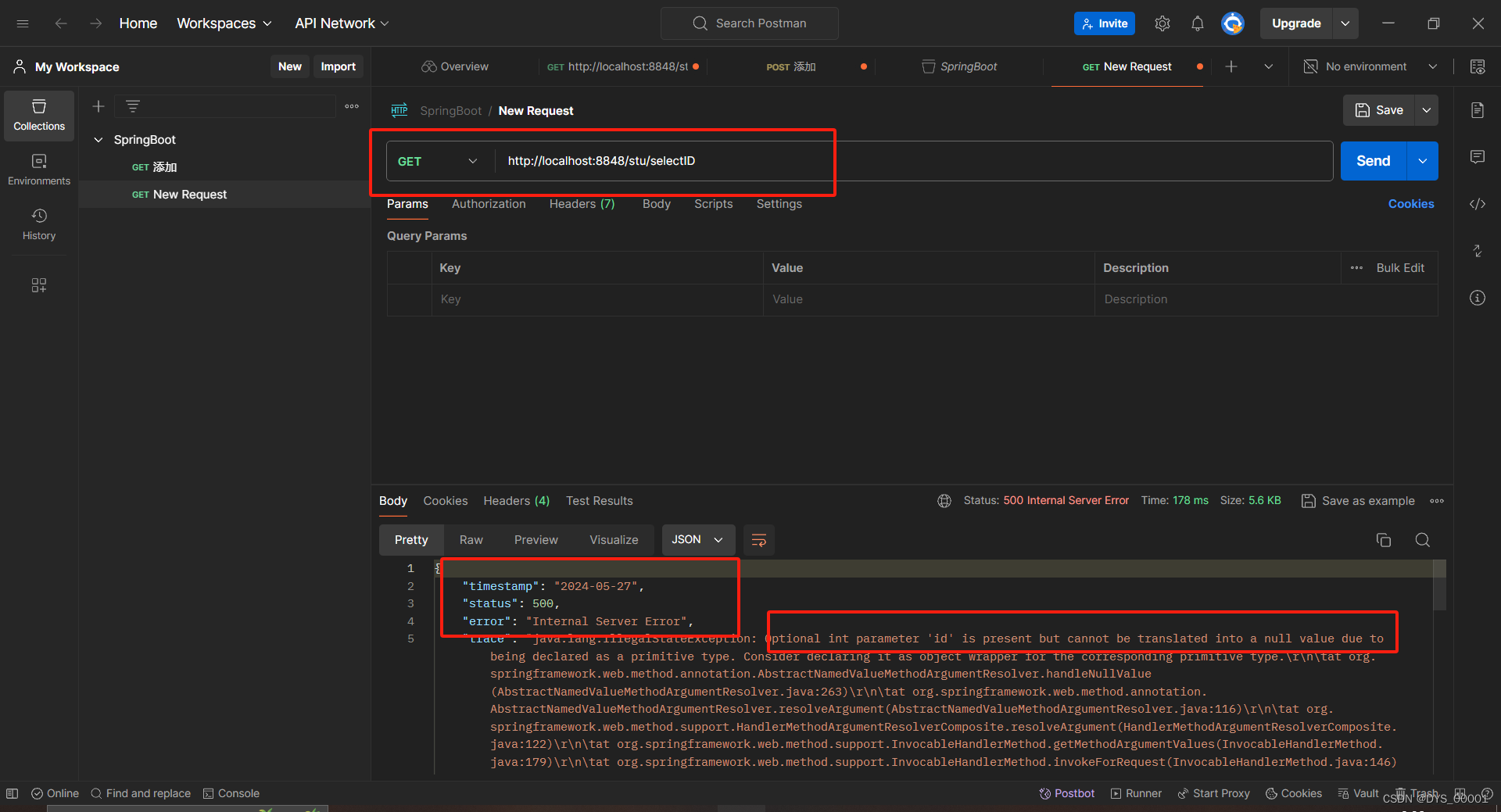Open the related requests icon
The image size is (1501, 812).
pyautogui.click(x=1478, y=251)
